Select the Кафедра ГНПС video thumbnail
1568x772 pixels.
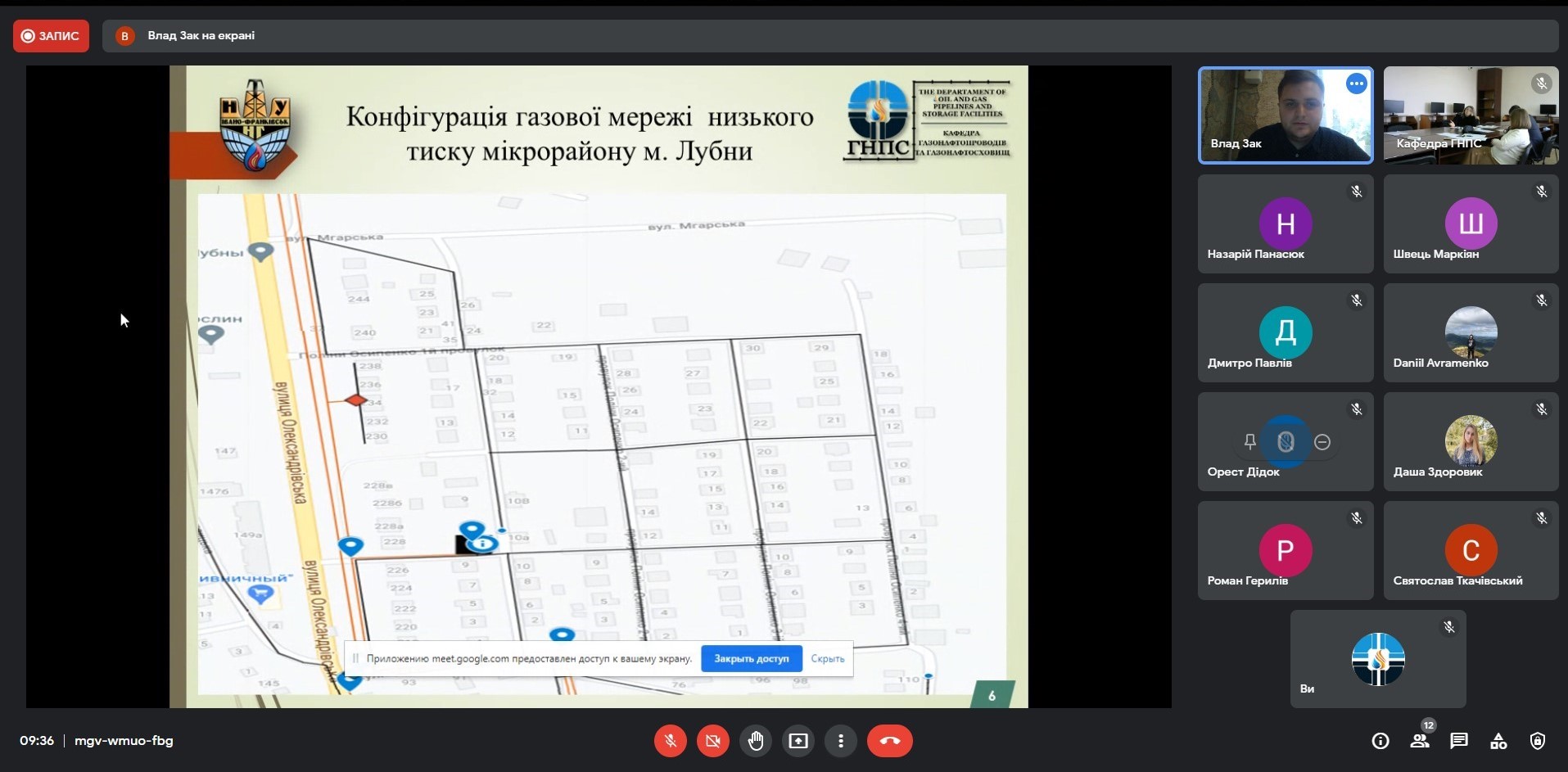point(1471,115)
